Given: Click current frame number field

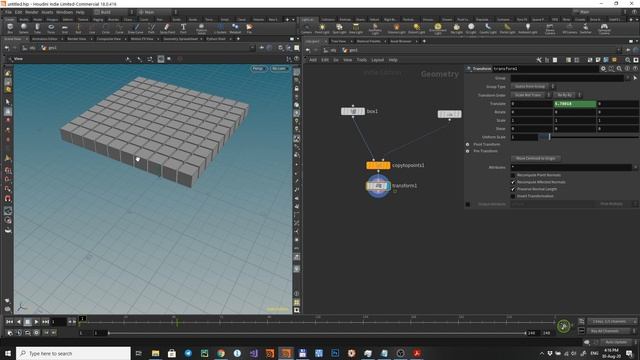Looking at the screenshot, I should click(59, 322).
